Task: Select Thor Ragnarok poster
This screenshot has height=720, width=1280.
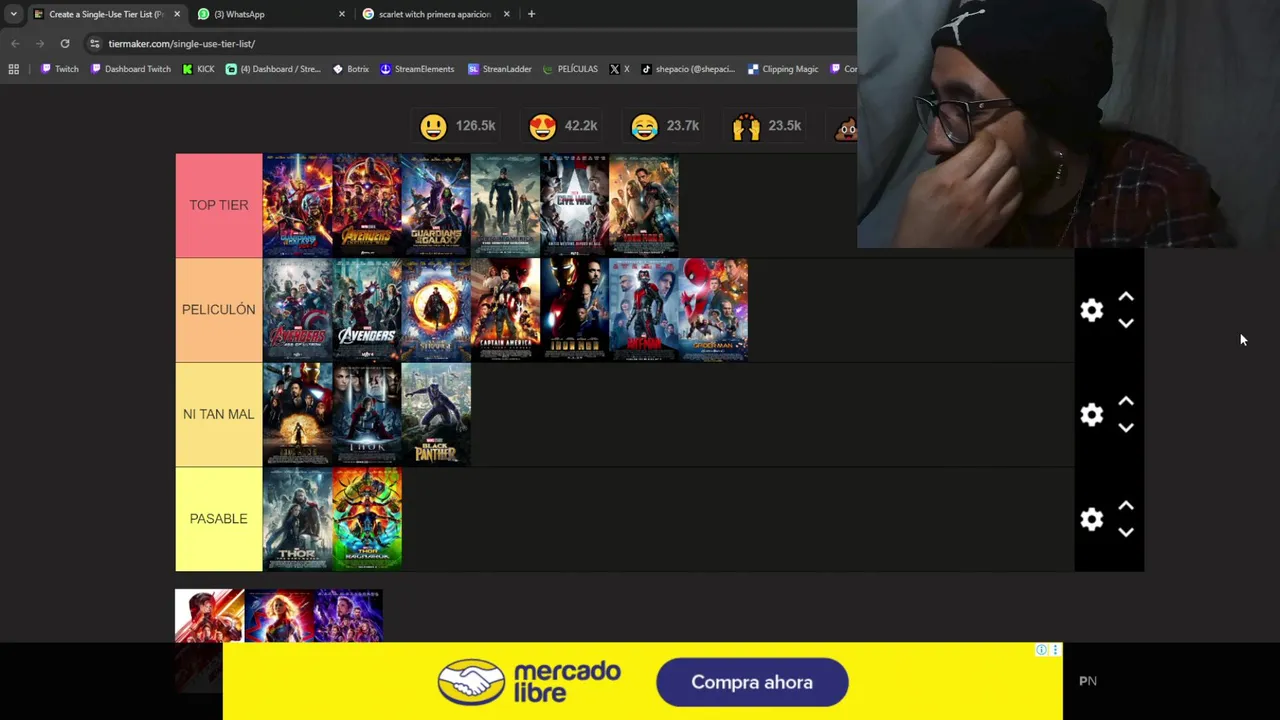Action: [367, 519]
